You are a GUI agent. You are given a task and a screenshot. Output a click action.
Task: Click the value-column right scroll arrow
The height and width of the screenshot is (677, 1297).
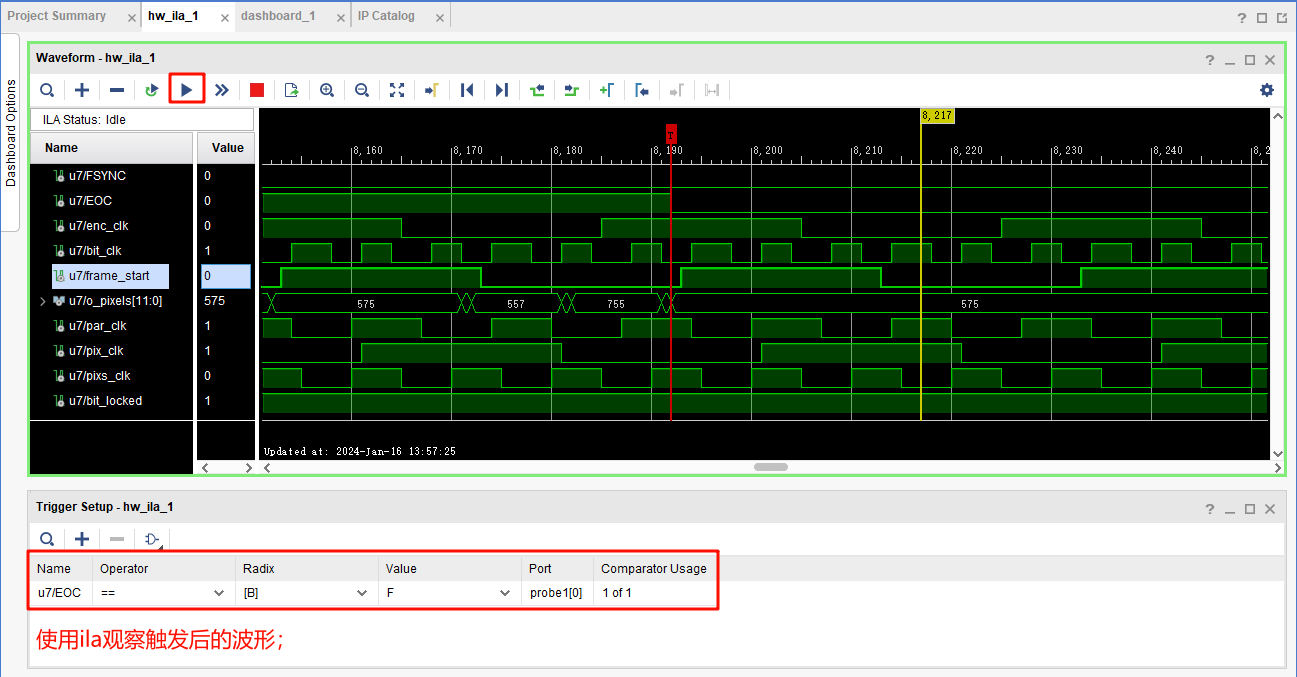click(x=249, y=467)
